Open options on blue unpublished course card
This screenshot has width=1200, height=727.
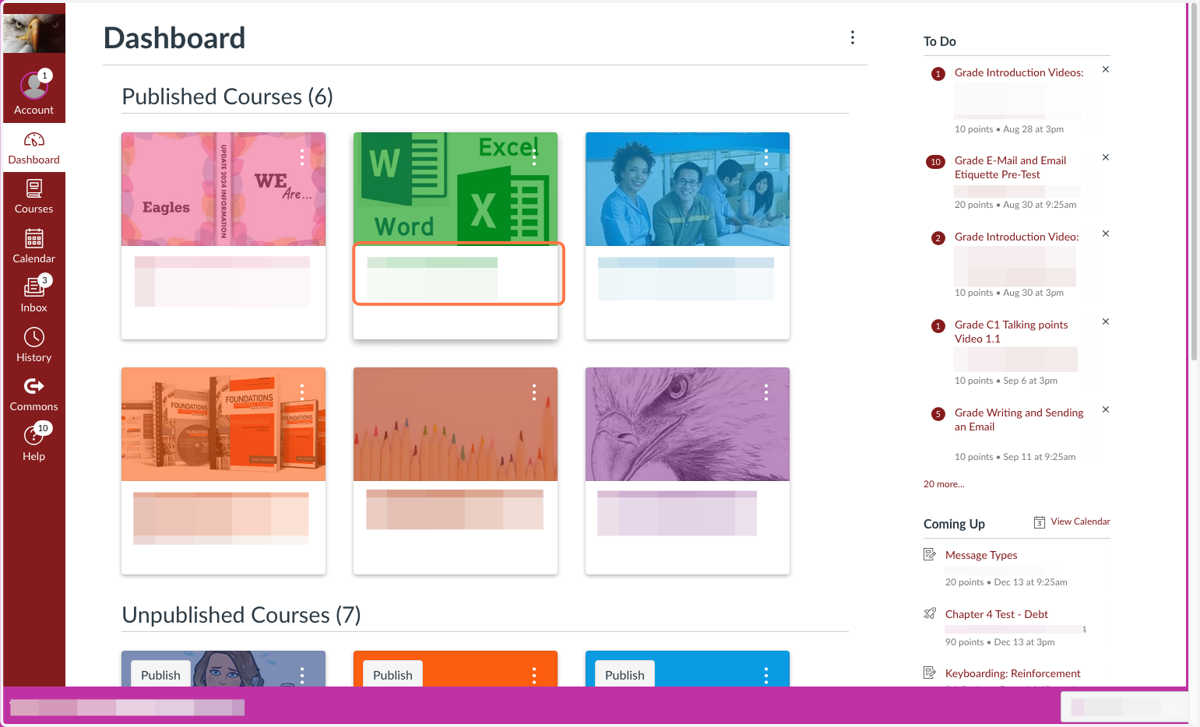[x=766, y=675]
